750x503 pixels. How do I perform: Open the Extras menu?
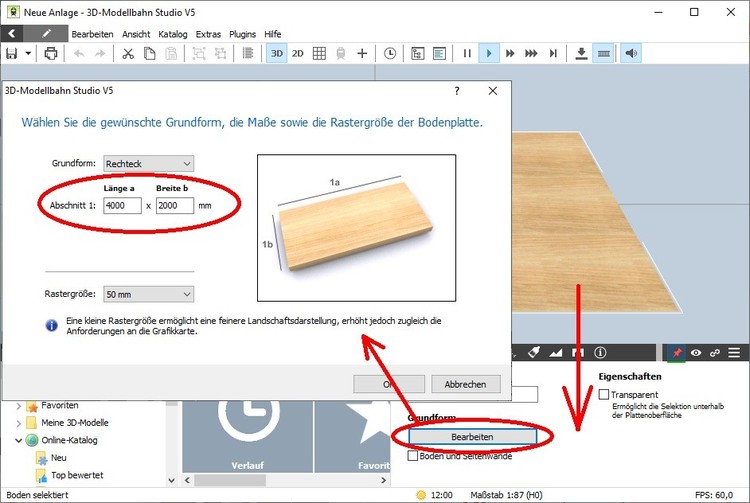[x=208, y=34]
